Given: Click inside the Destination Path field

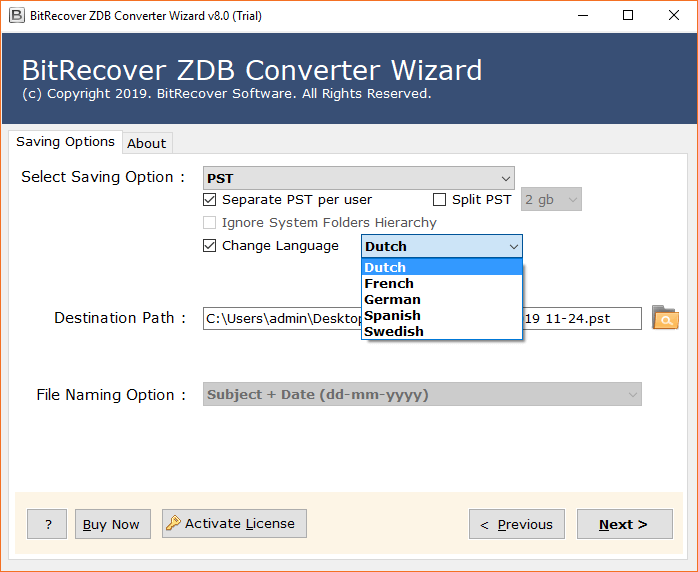Looking at the screenshot, I should click(422, 318).
